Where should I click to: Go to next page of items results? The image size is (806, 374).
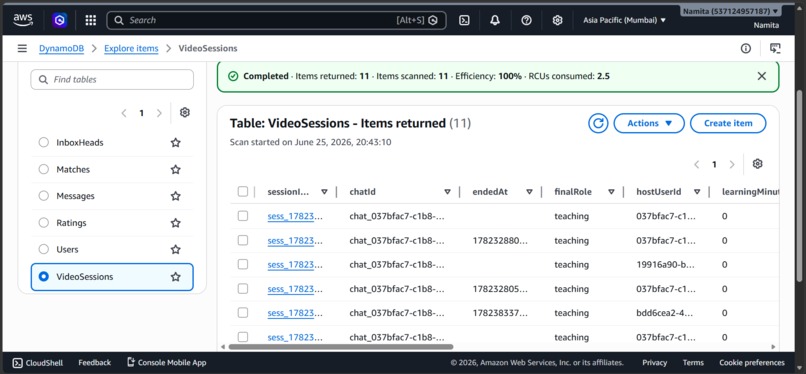732,164
